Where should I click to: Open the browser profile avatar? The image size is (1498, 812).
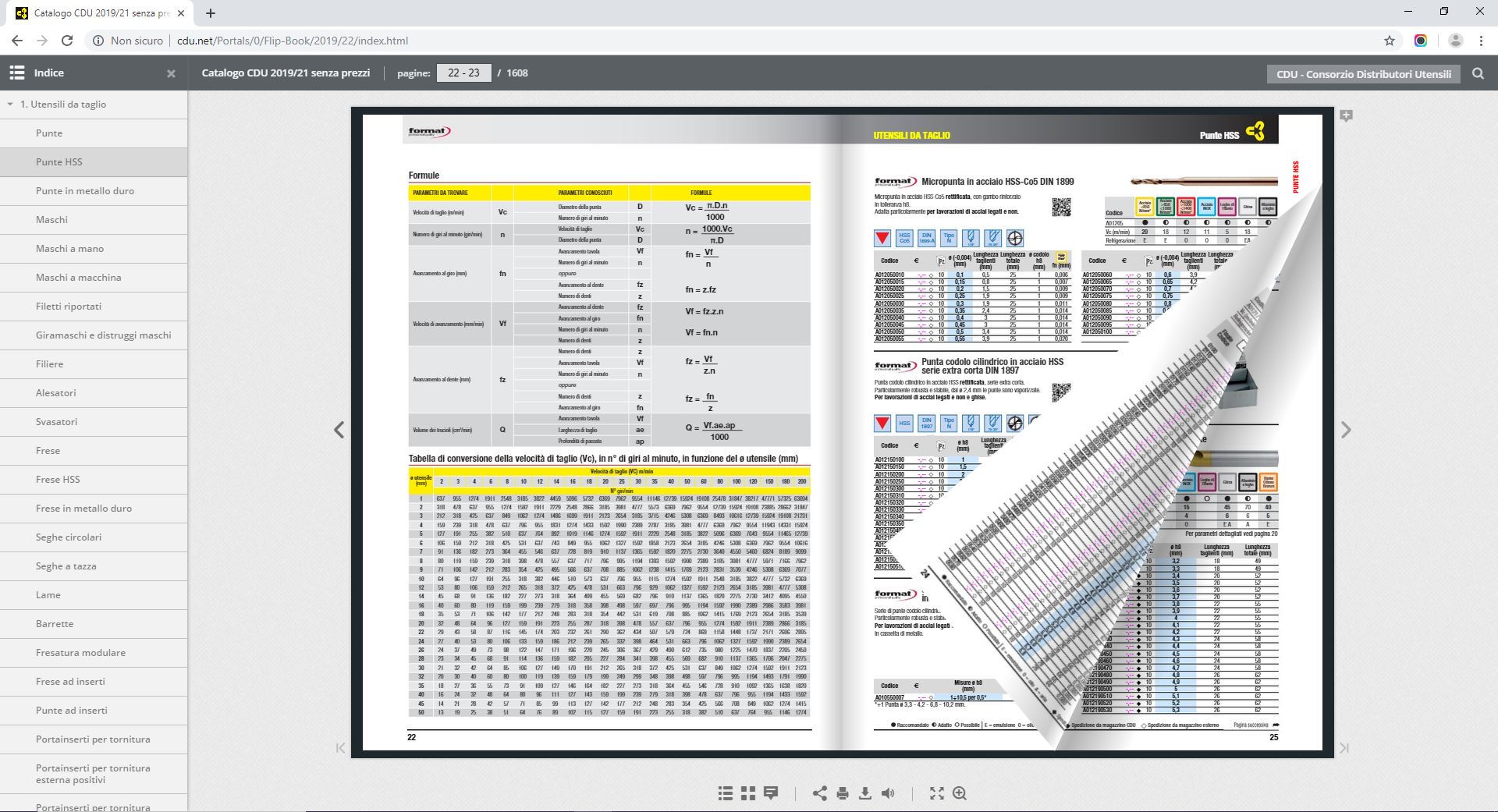coord(1455,41)
